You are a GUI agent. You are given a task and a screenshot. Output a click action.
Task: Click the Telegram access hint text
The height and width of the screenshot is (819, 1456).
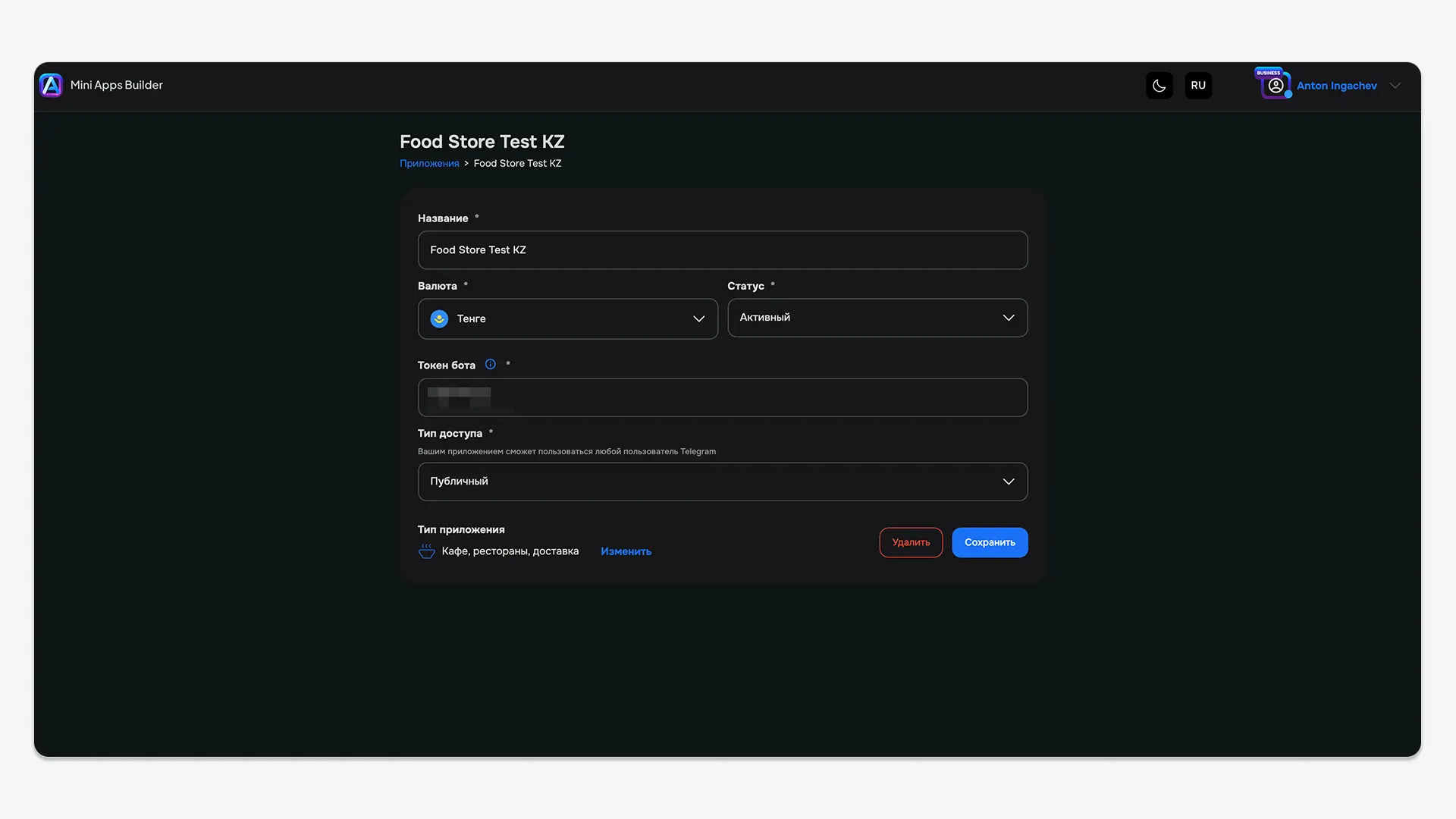566,451
